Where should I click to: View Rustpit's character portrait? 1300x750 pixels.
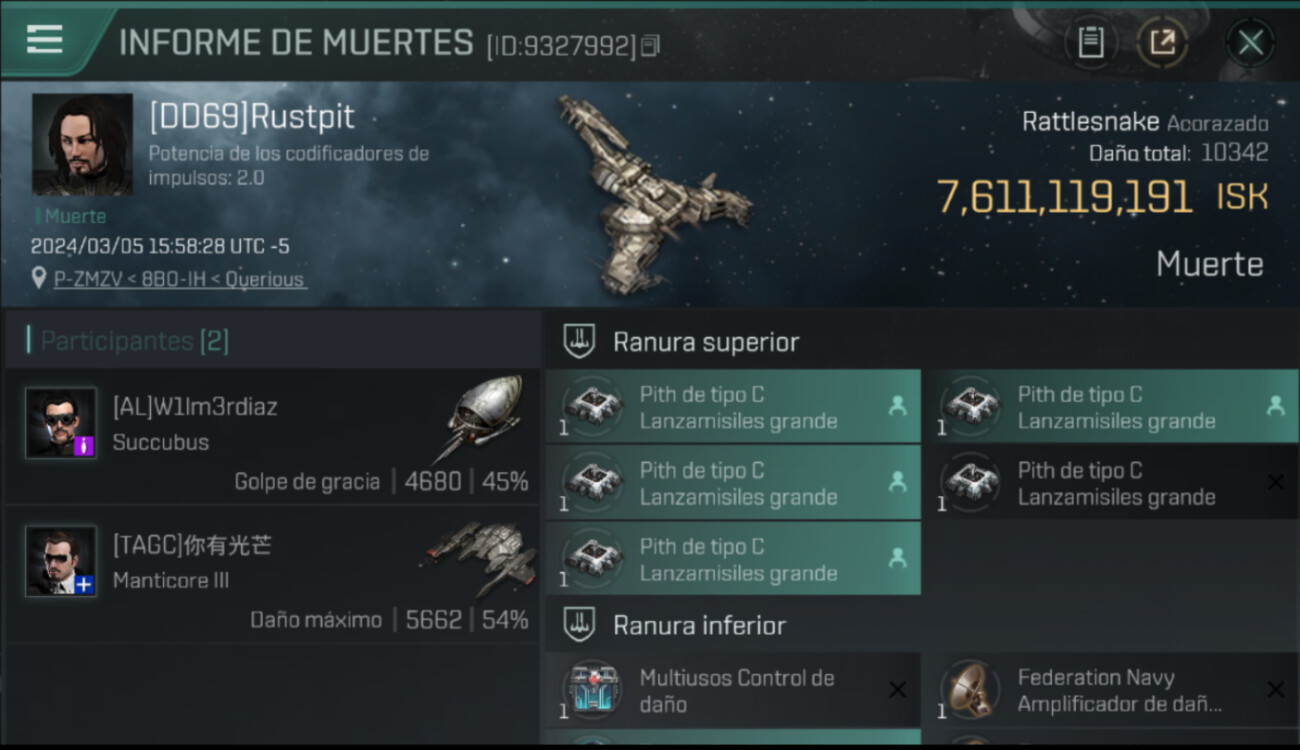click(82, 145)
